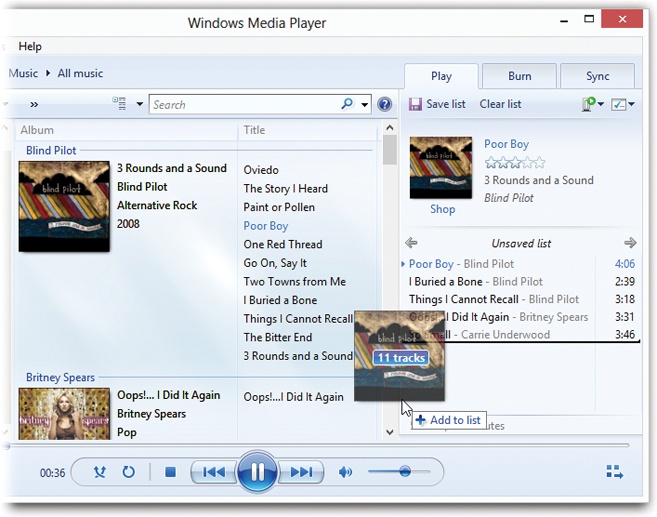Switch to Now Playing view icon
657x517 pixels.
[x=615, y=472]
